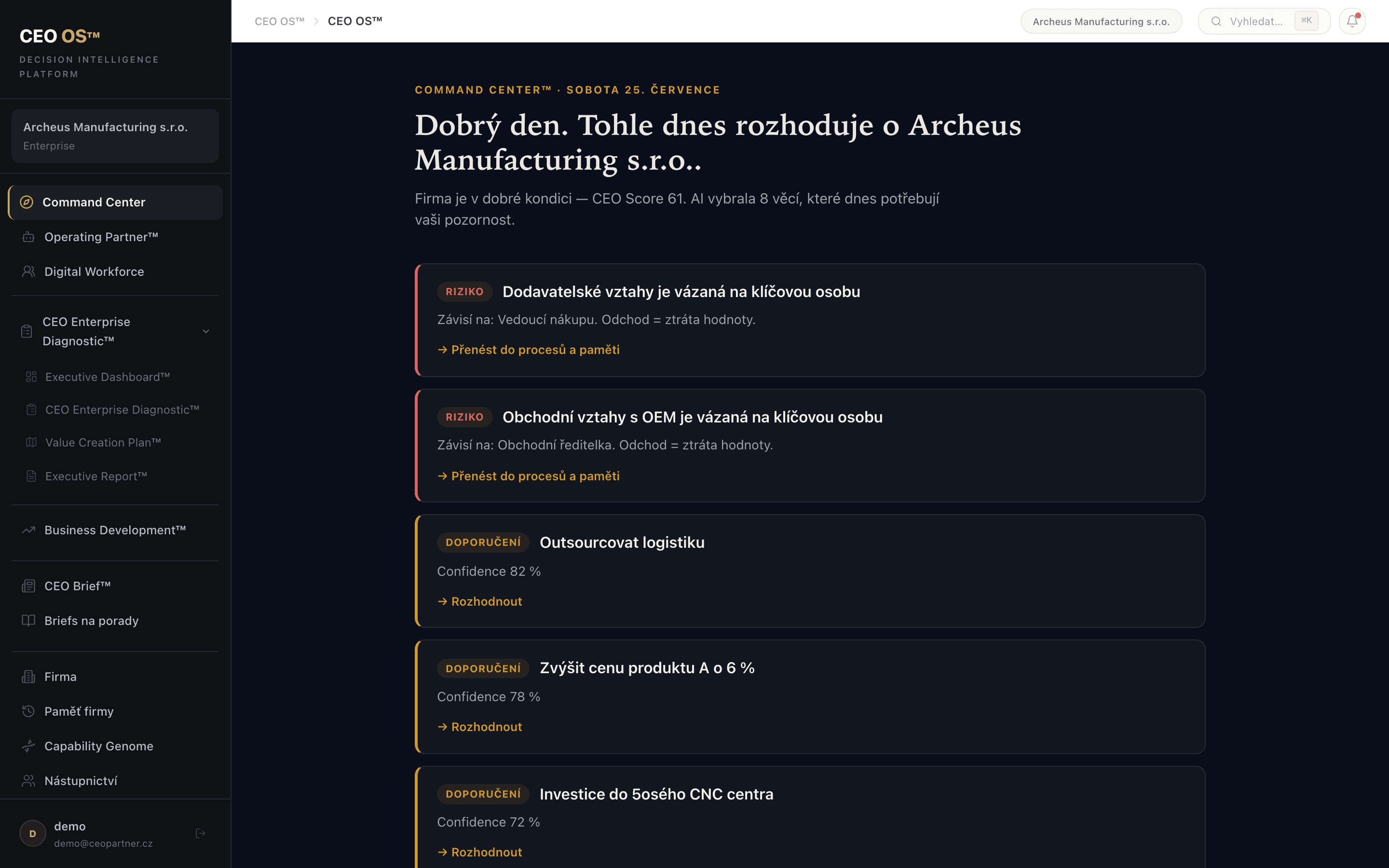
Task: Click the Value Creation Plan map icon
Action: pyautogui.click(x=31, y=443)
